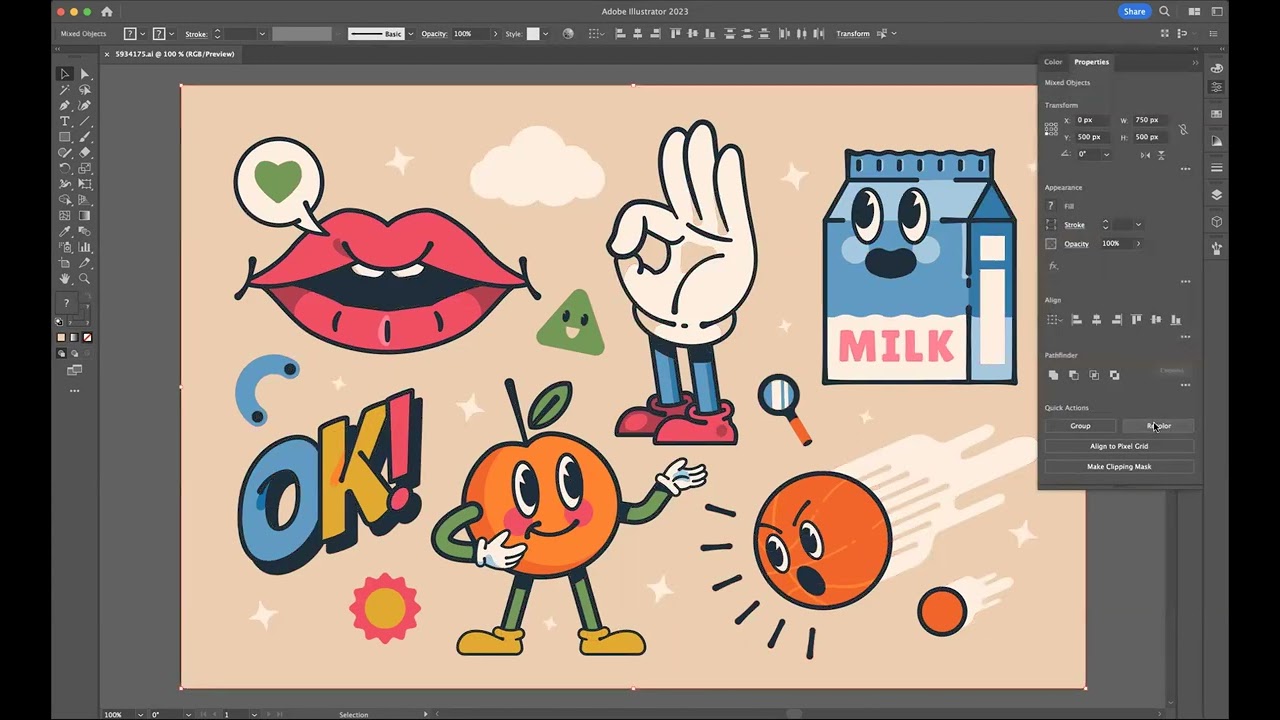1280x720 pixels.
Task: Switch to Draw Normal mode
Action: pos(61,353)
